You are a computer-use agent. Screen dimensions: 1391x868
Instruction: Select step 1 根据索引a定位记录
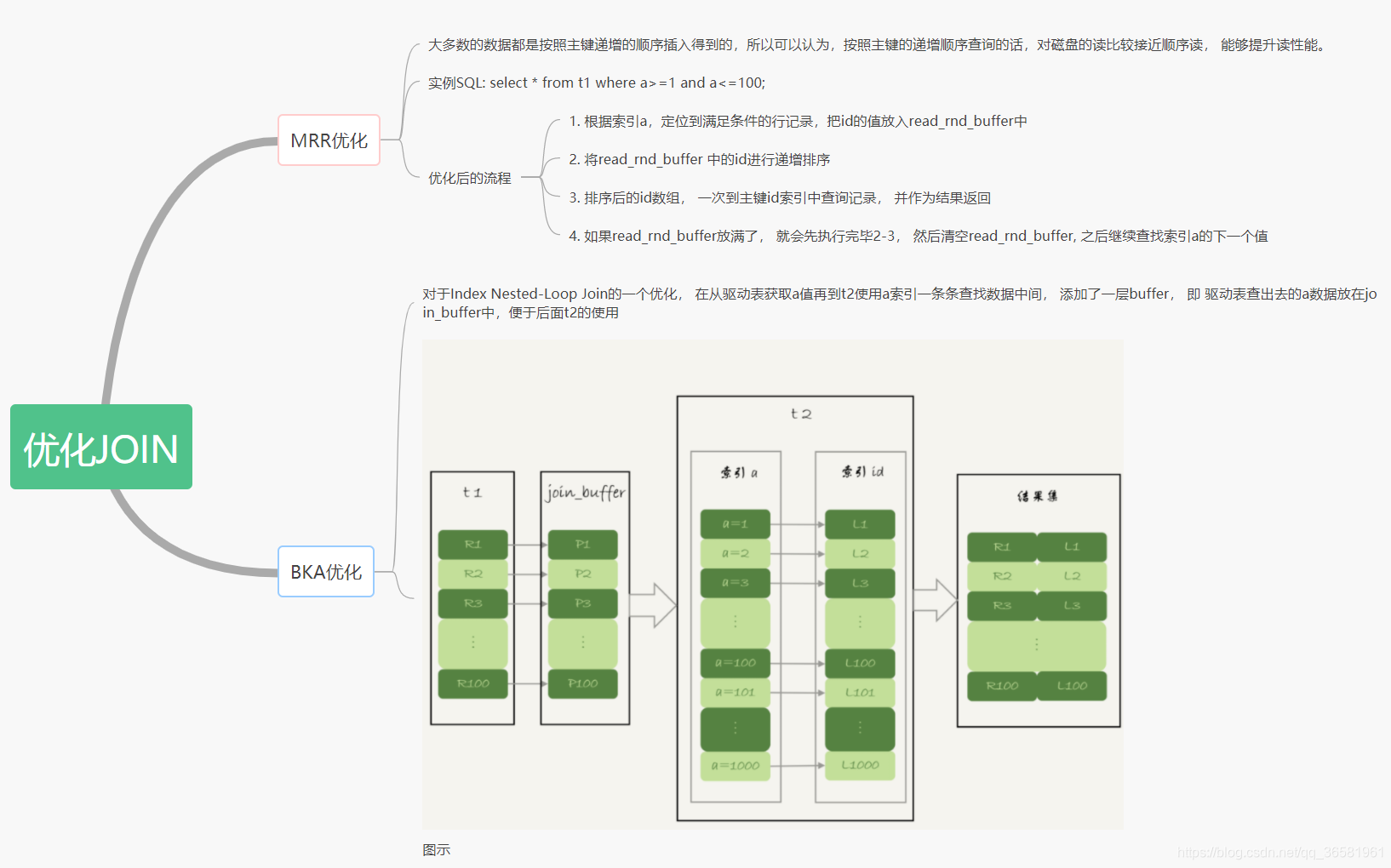(798, 121)
